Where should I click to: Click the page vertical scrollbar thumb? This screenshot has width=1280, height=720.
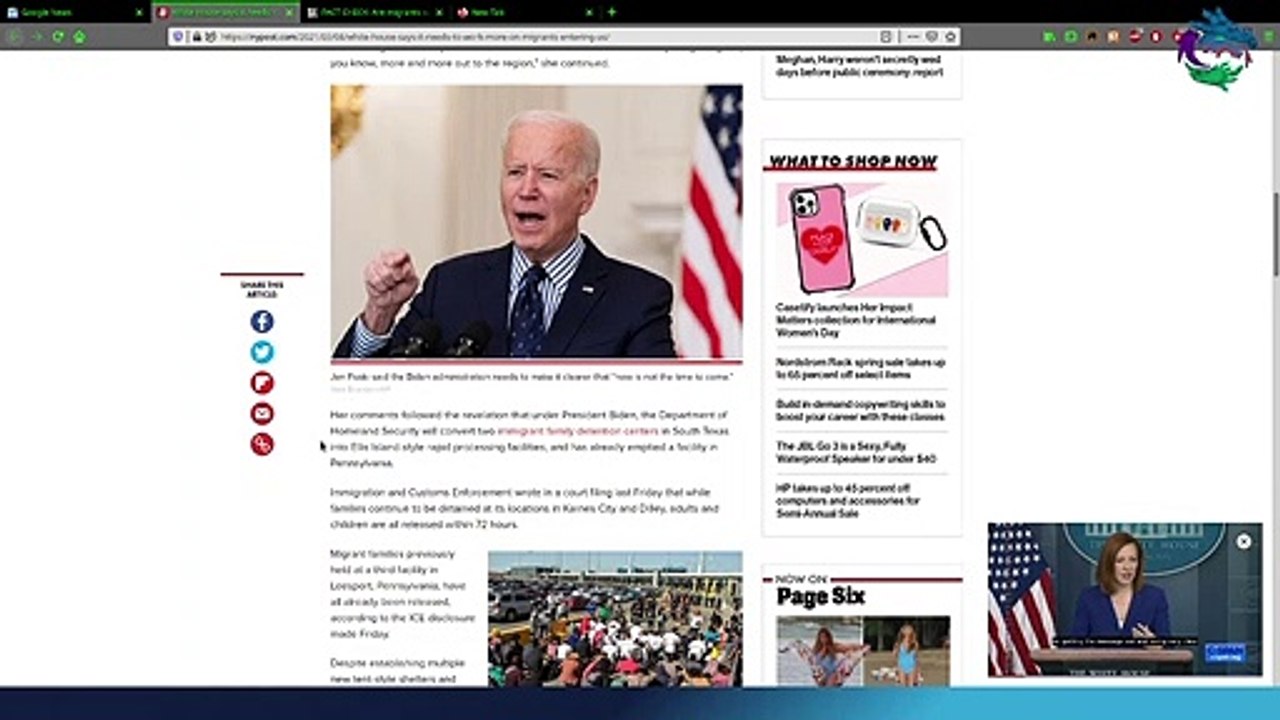[1276, 234]
